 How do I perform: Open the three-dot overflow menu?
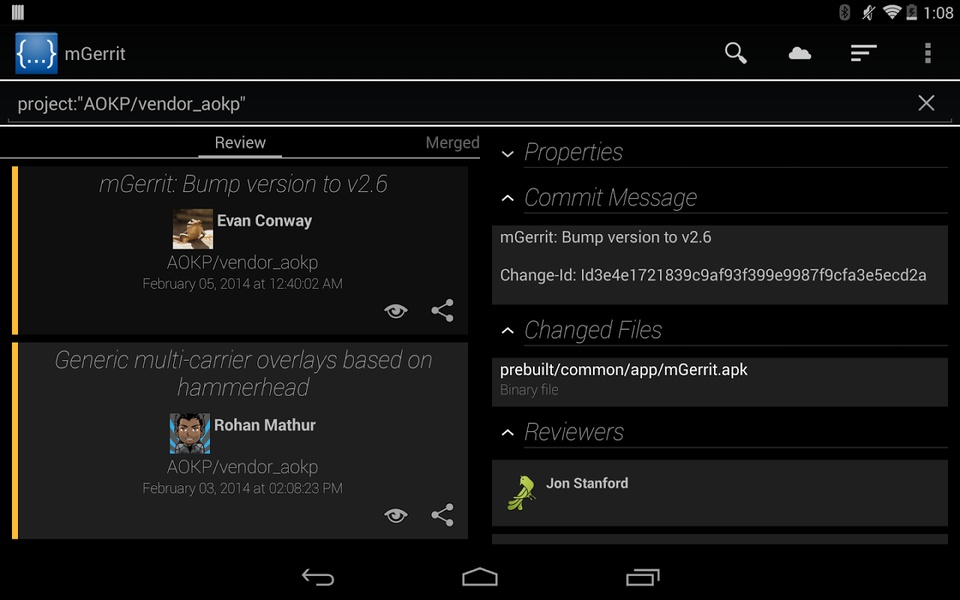tap(928, 53)
